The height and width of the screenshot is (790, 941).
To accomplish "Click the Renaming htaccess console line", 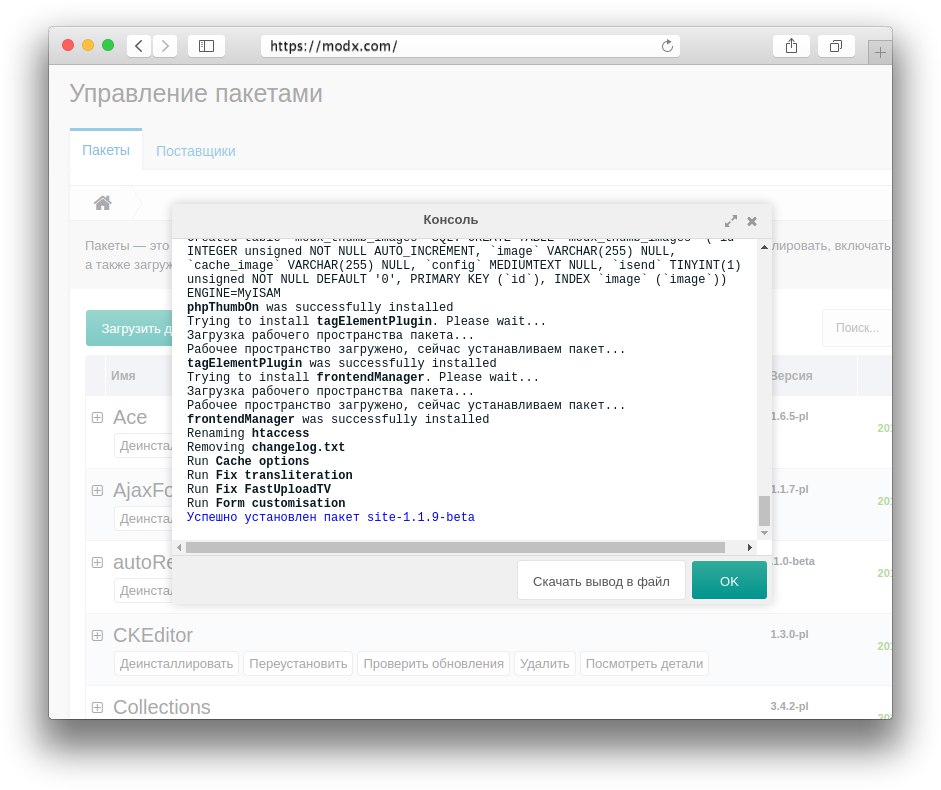I will (248, 433).
